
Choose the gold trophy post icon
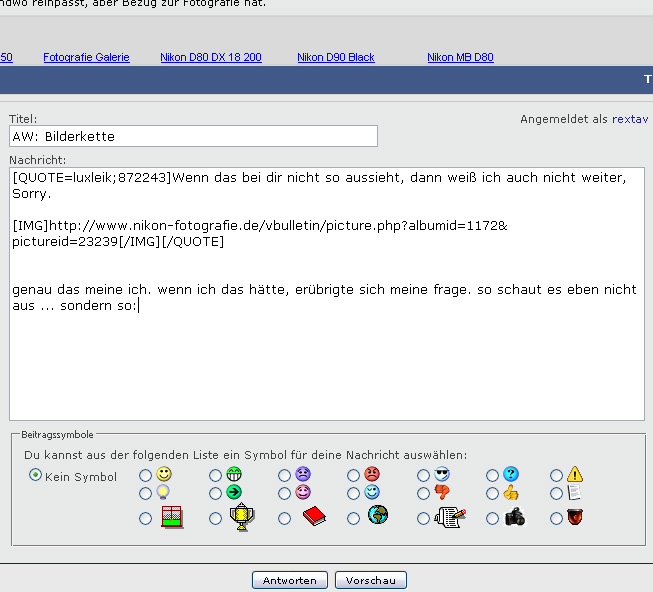point(242,517)
